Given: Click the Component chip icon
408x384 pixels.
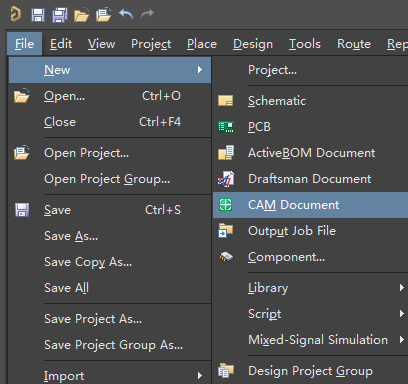Looking at the screenshot, I should 226,257.
